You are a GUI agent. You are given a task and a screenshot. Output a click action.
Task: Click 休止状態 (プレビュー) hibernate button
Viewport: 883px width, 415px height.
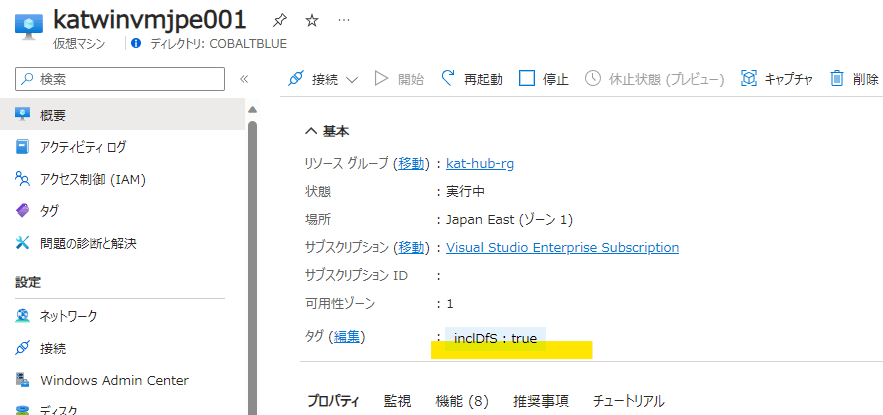click(x=654, y=79)
